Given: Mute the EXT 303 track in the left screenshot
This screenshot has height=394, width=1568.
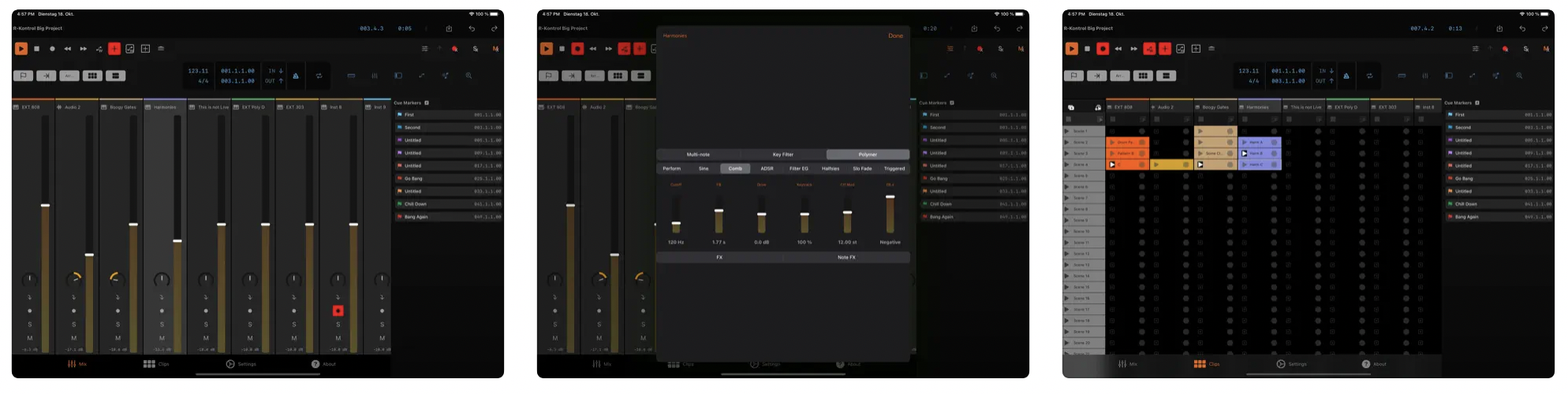Looking at the screenshot, I should click(294, 338).
